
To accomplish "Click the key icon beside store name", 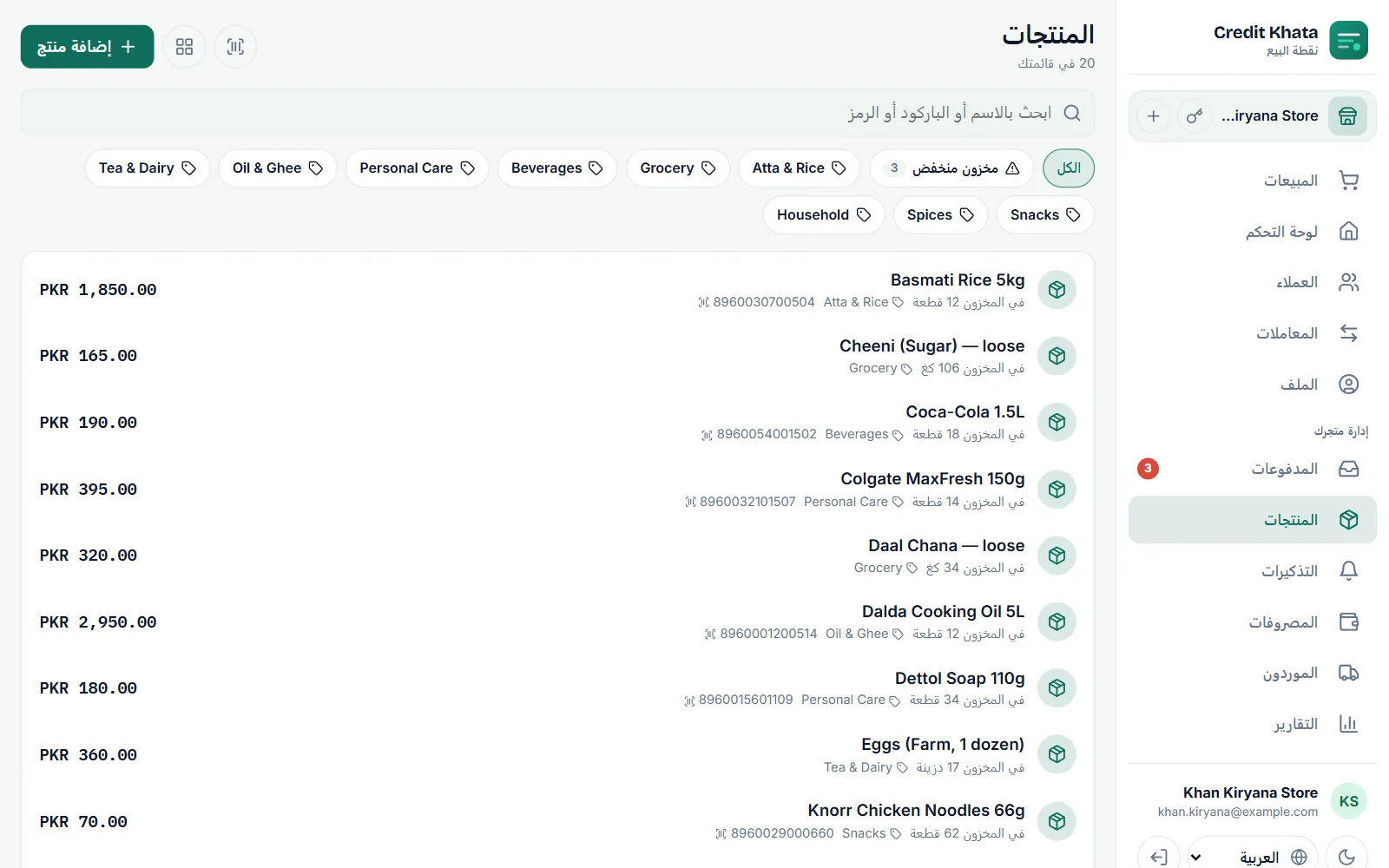I will point(1195,116).
